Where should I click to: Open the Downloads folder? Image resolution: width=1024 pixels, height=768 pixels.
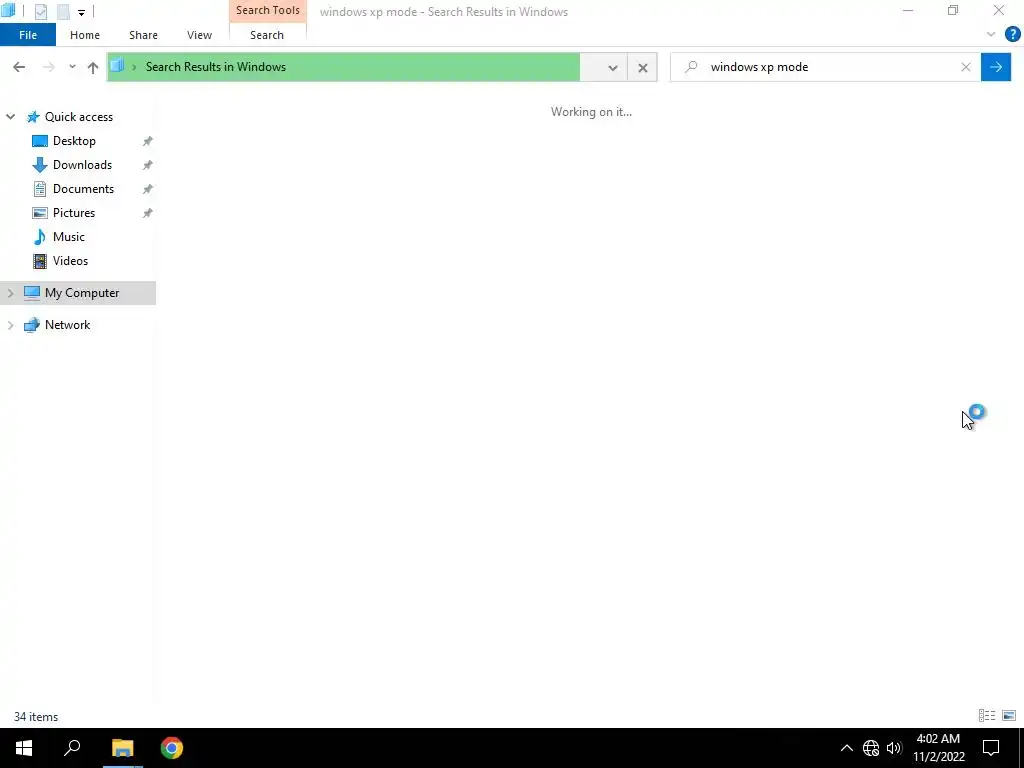pos(82,165)
